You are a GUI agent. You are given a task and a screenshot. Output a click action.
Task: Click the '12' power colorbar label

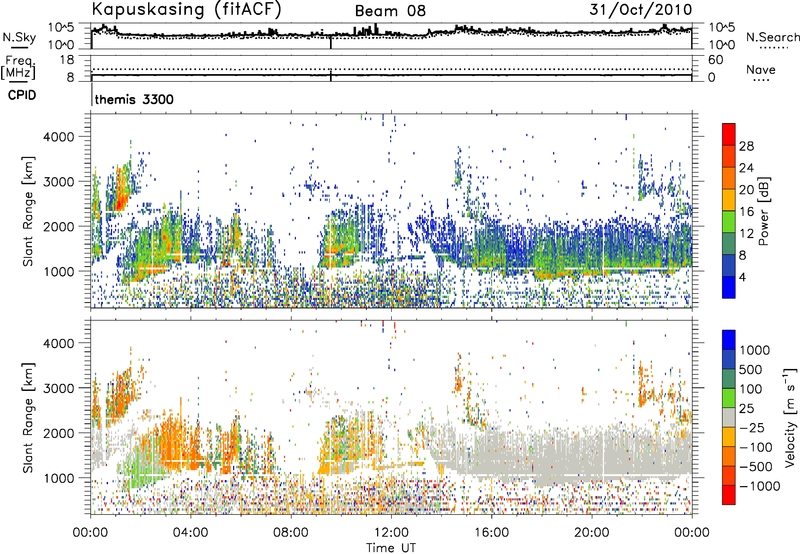pos(746,234)
